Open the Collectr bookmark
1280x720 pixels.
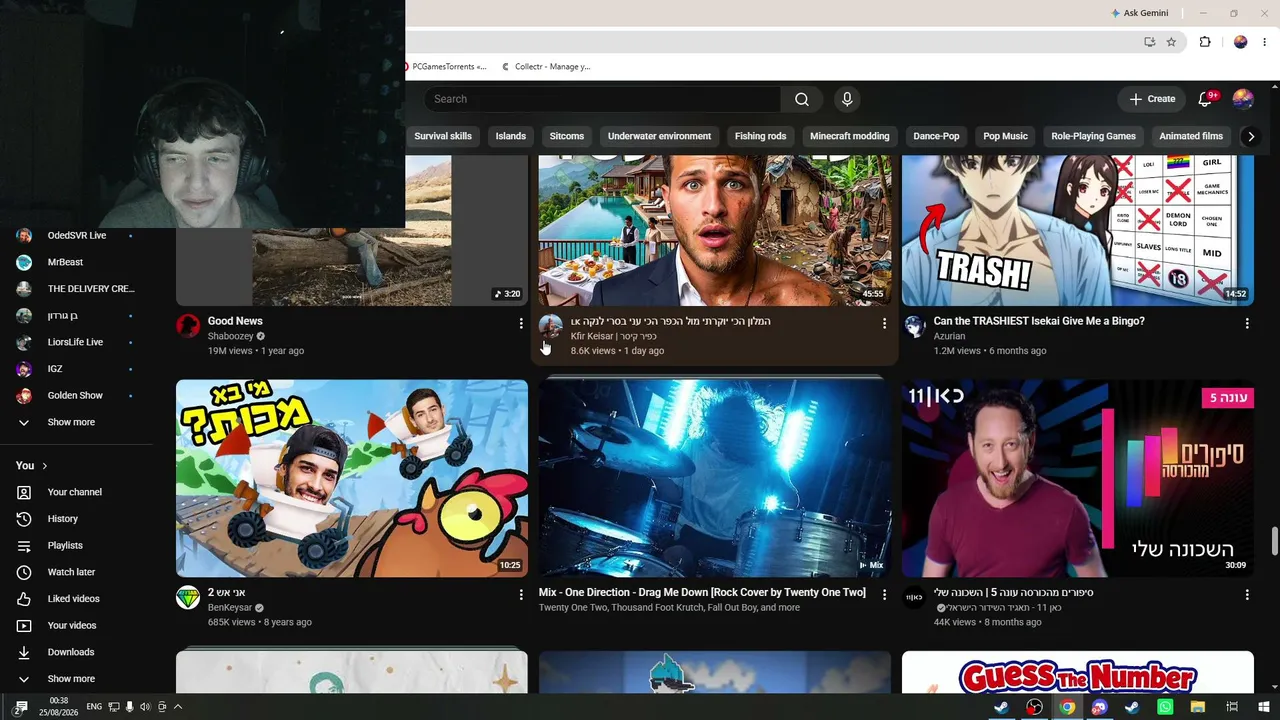tap(546, 67)
